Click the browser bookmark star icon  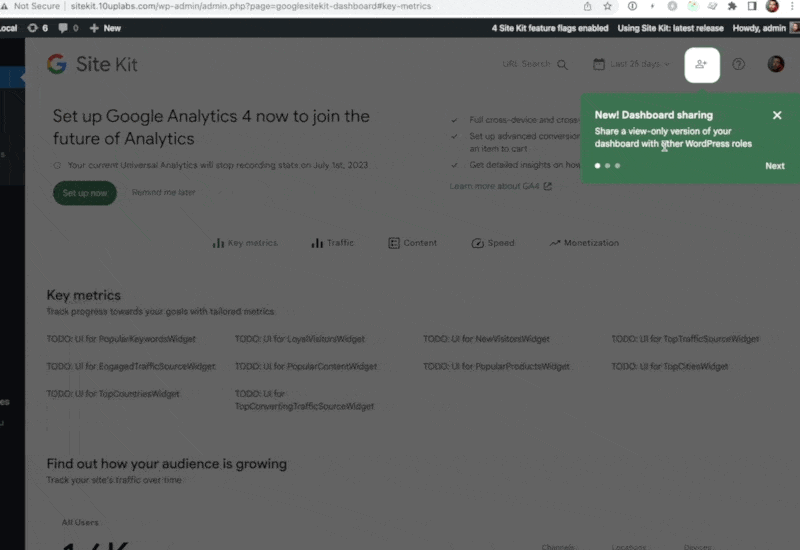click(x=607, y=6)
